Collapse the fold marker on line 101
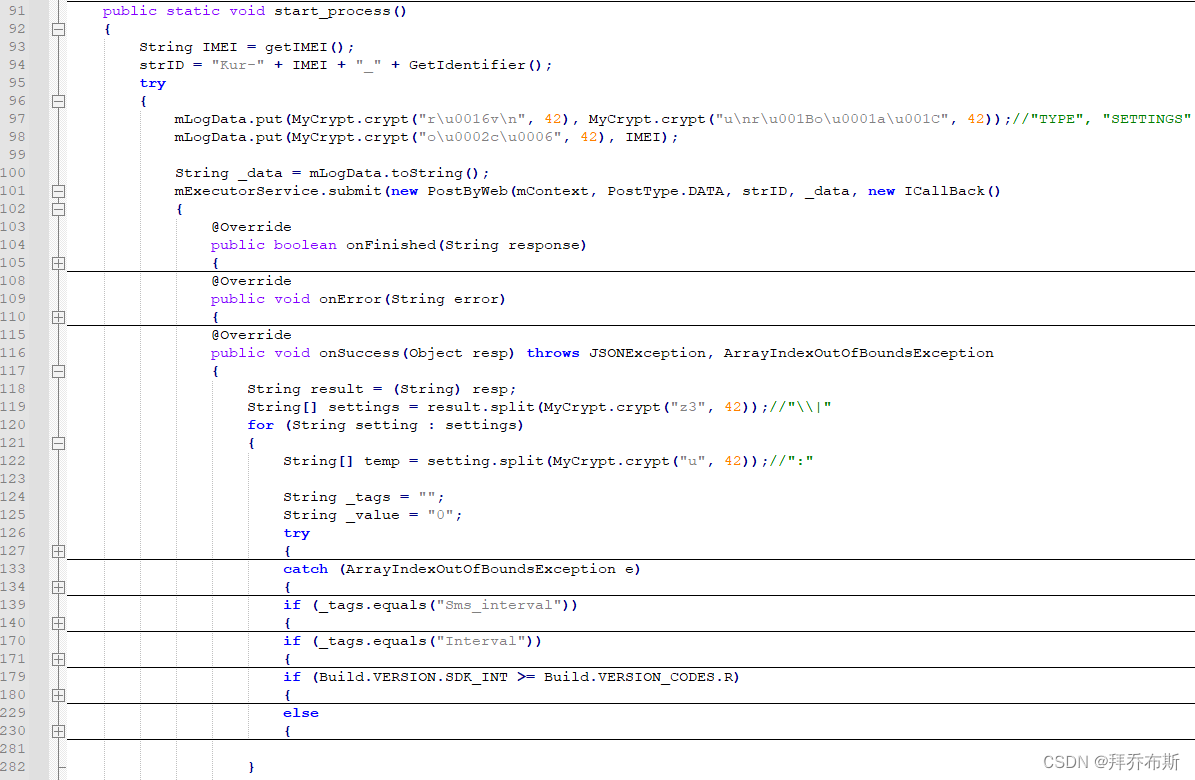This screenshot has width=1195, height=780. [x=58, y=191]
